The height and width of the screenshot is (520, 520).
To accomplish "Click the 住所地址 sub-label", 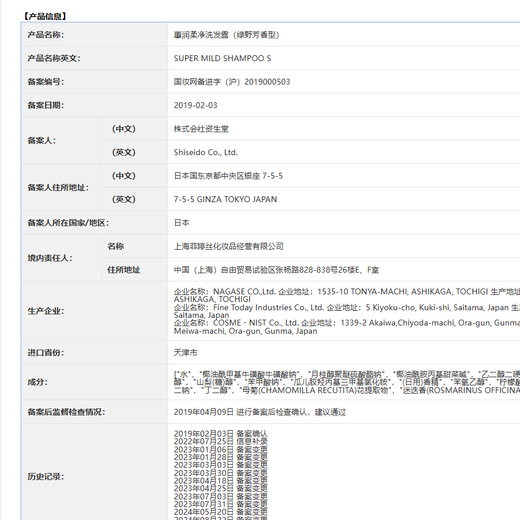I will (x=123, y=270).
